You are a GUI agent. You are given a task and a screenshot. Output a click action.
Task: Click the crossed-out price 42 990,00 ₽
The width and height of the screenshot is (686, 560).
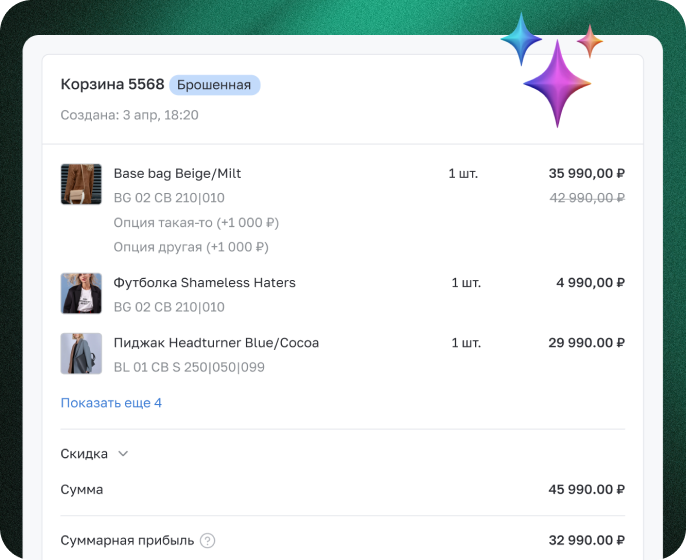(x=587, y=198)
